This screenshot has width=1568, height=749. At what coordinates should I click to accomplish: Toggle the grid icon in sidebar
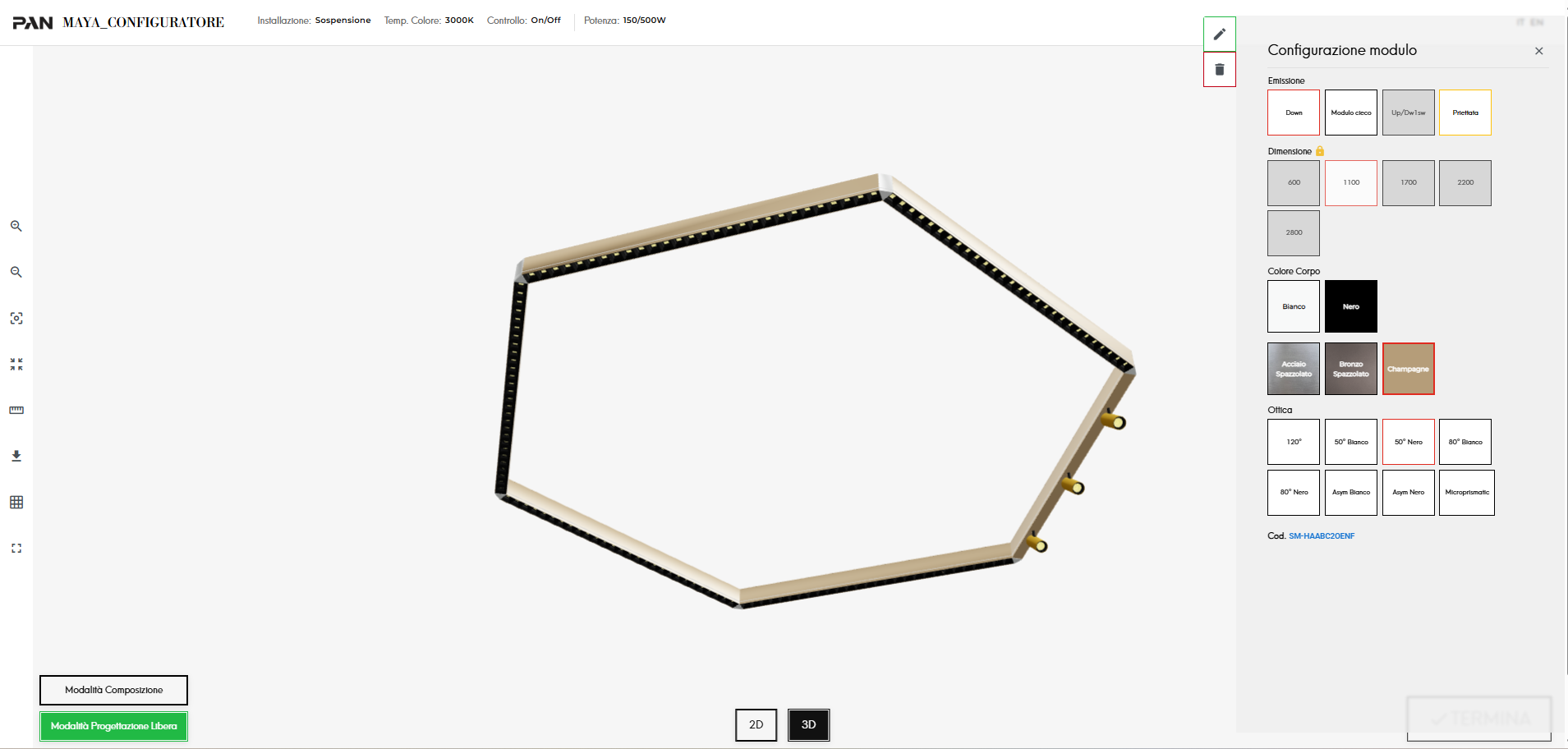pos(16,502)
